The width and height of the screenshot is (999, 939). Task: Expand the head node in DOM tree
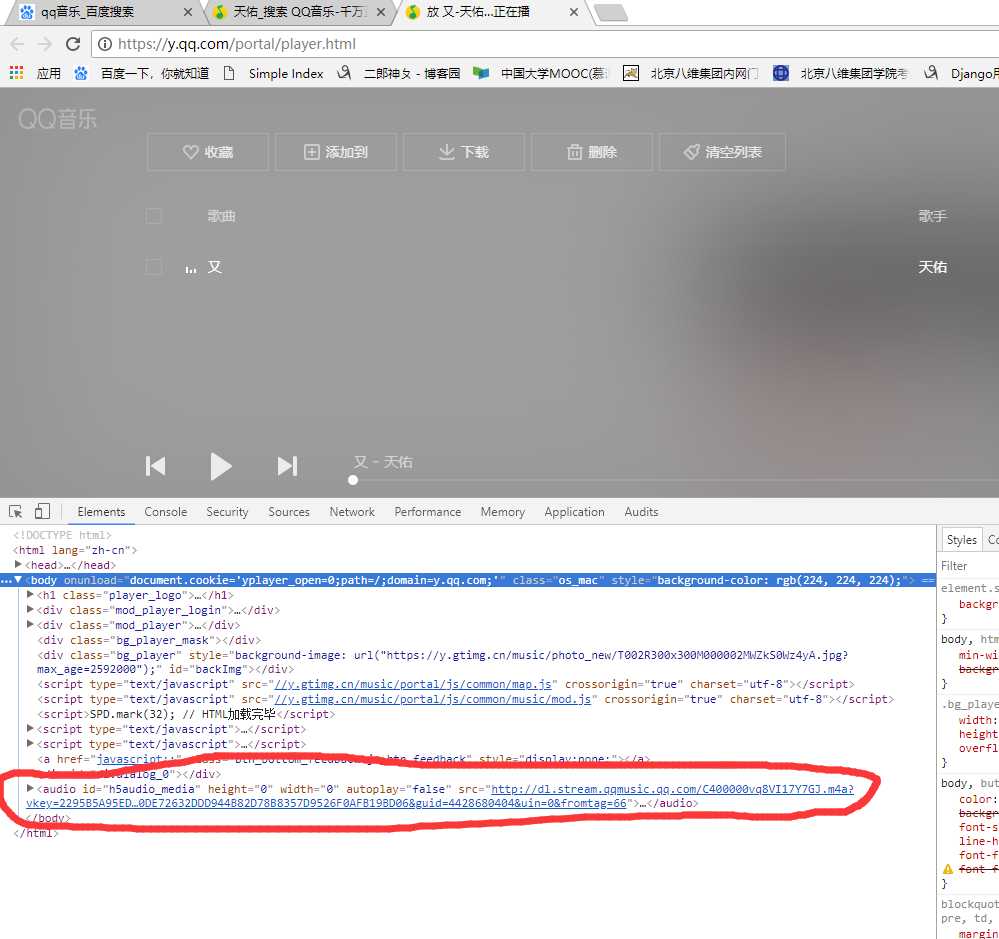pos(18,564)
